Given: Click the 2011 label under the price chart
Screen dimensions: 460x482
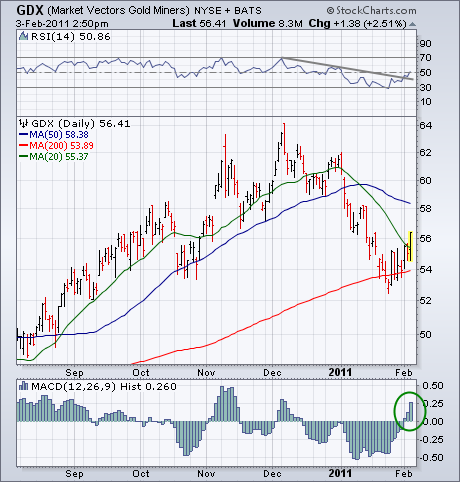Looking at the screenshot, I should [x=340, y=372].
